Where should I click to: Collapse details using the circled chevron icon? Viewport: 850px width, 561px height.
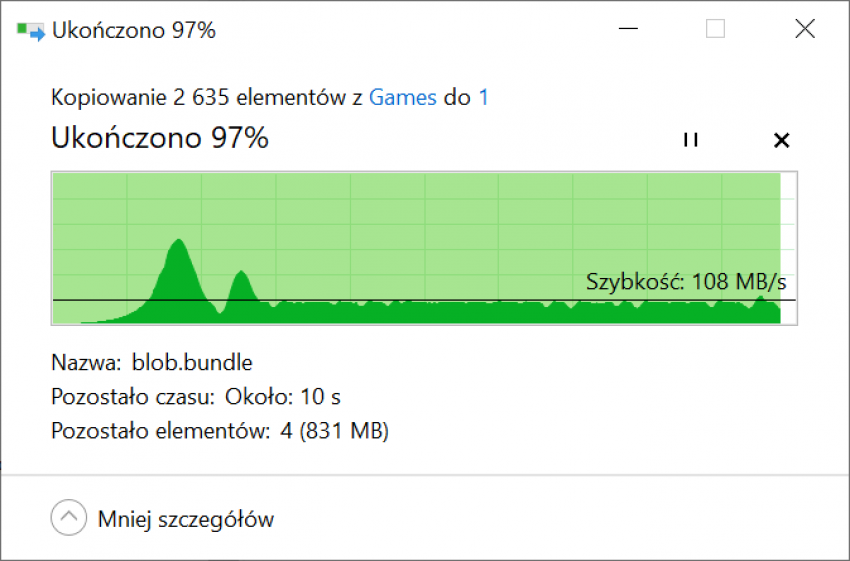pyautogui.click(x=68, y=518)
